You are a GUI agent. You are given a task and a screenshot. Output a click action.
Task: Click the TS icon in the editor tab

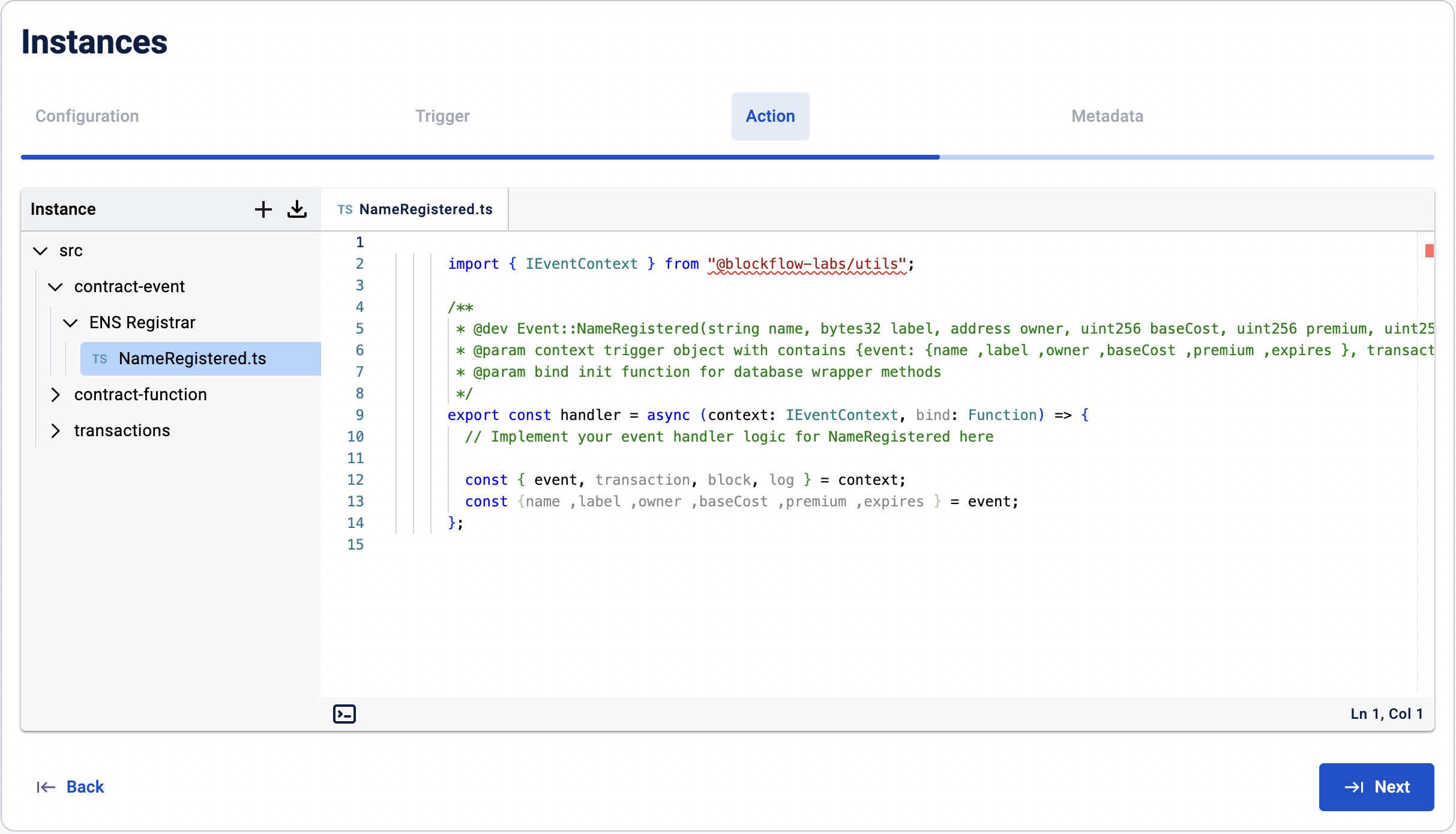click(345, 209)
